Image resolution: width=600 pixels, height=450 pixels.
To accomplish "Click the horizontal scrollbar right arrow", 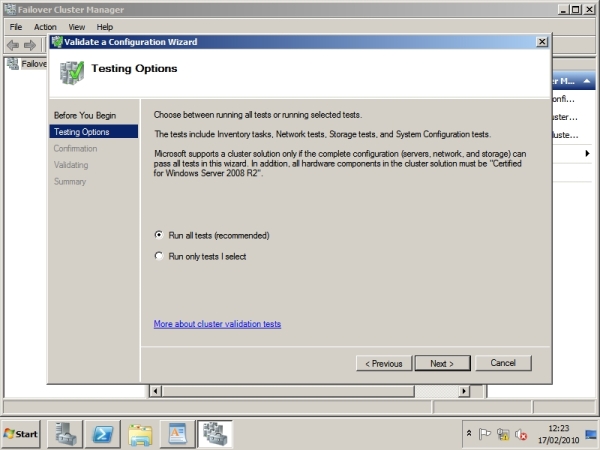I will [464, 391].
